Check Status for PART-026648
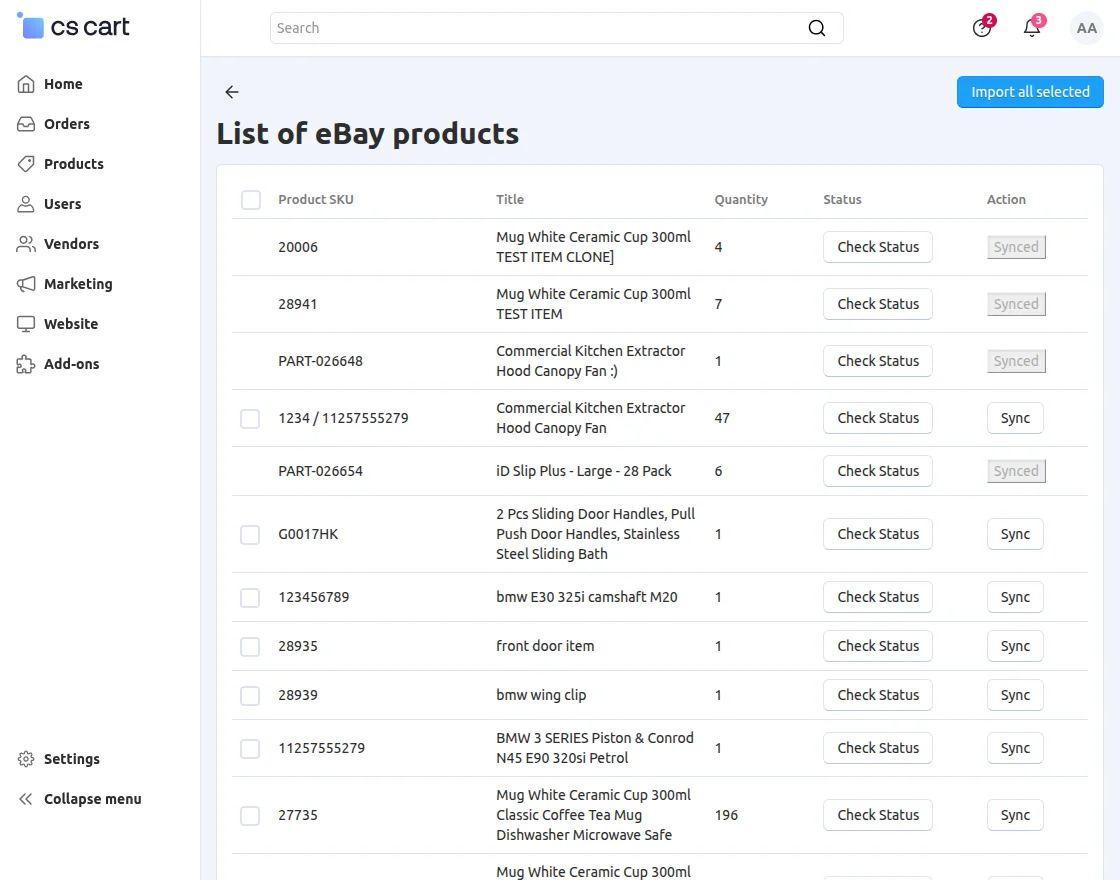1120x880 pixels. pyautogui.click(x=877, y=361)
